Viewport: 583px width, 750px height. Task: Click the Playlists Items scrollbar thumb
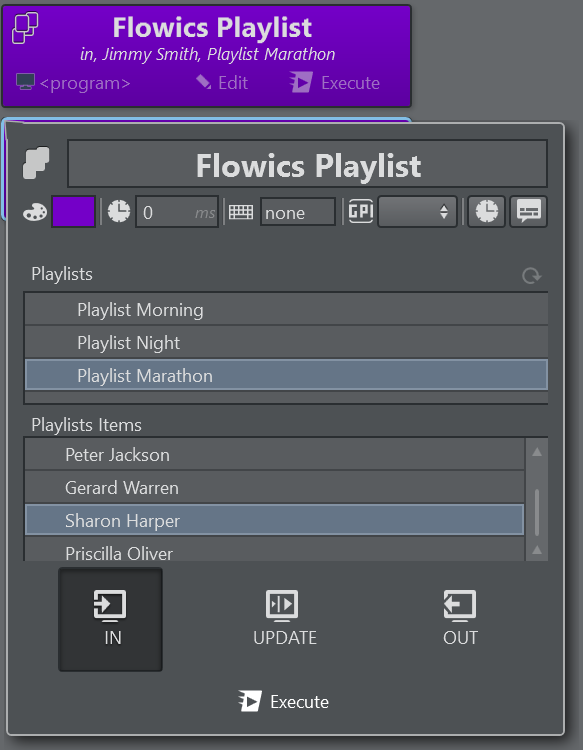tap(537, 512)
